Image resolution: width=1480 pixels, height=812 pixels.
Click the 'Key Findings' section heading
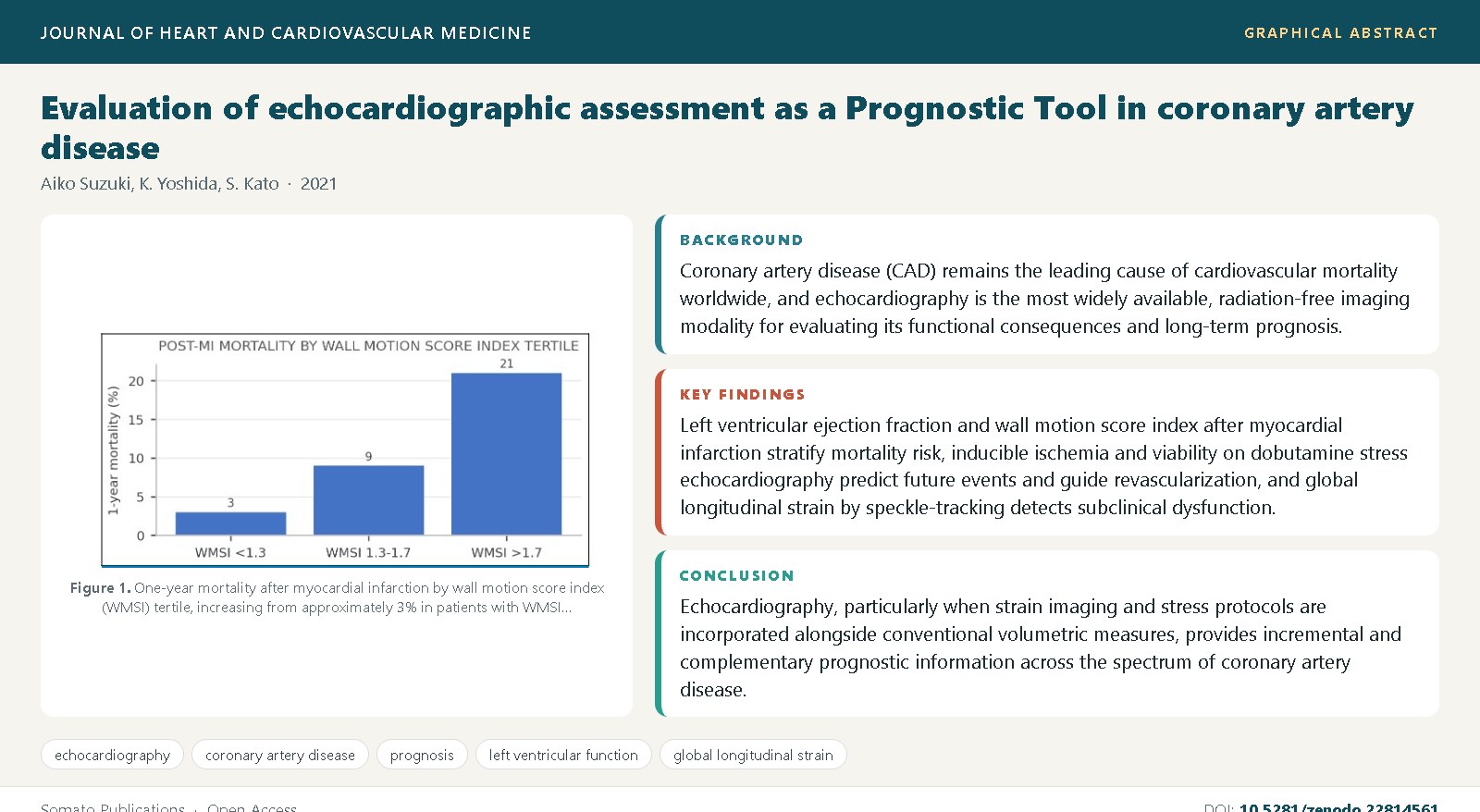click(x=742, y=394)
